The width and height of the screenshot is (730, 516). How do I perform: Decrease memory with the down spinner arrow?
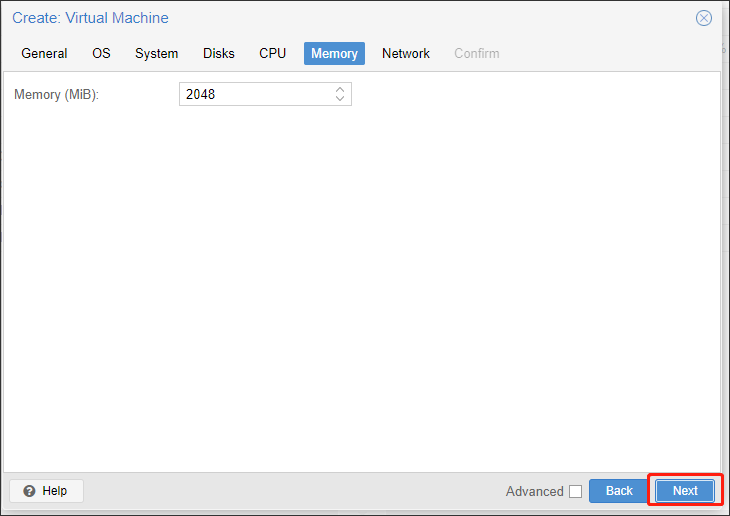pyautogui.click(x=340, y=99)
